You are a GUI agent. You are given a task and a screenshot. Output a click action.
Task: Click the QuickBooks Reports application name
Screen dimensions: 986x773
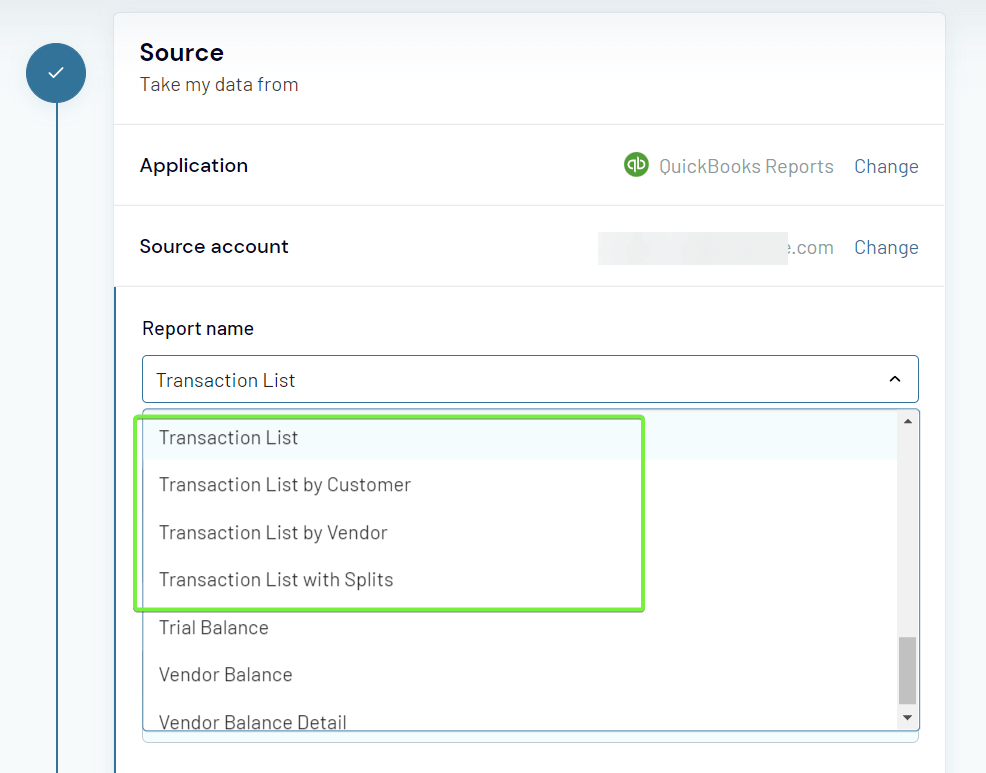[746, 166]
